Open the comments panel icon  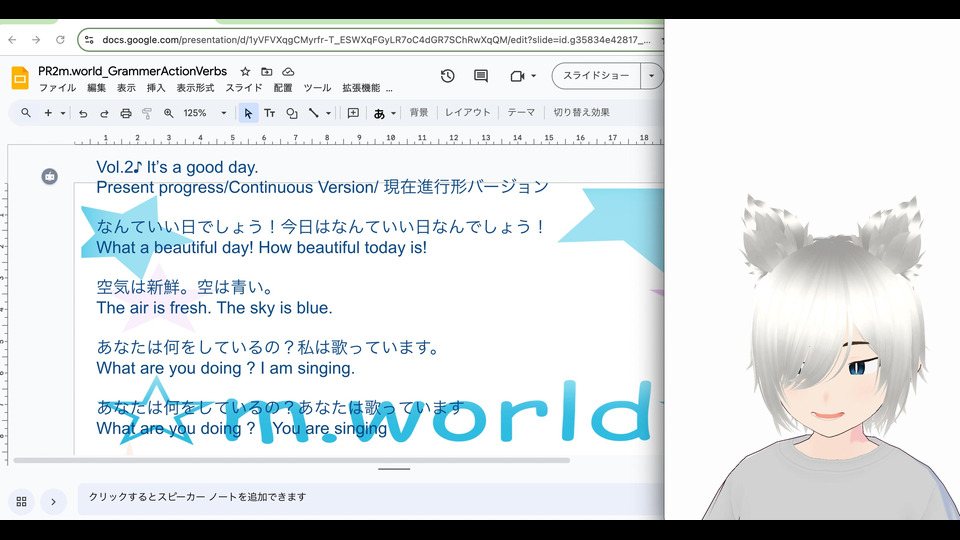pos(481,76)
